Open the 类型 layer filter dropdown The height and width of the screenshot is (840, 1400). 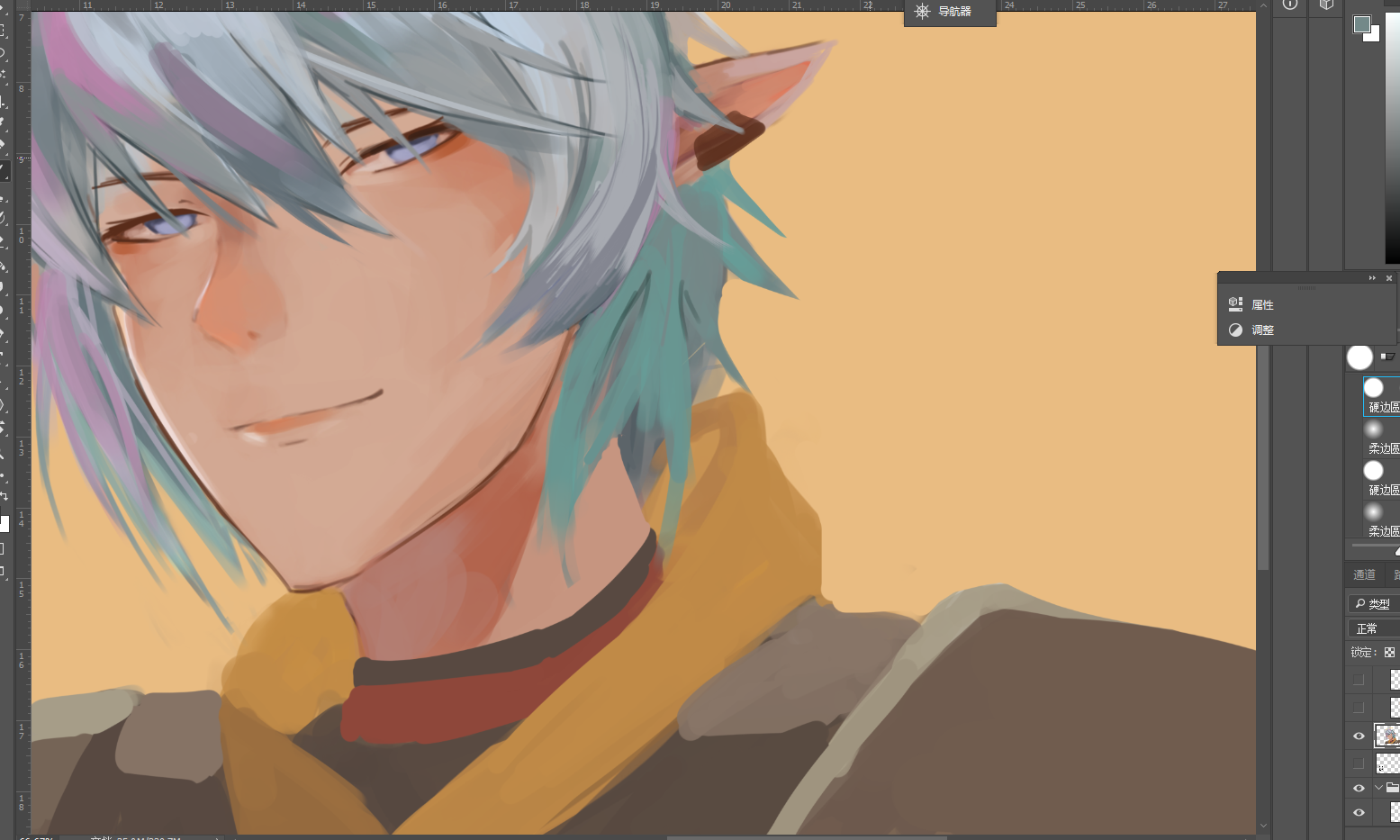click(1373, 603)
